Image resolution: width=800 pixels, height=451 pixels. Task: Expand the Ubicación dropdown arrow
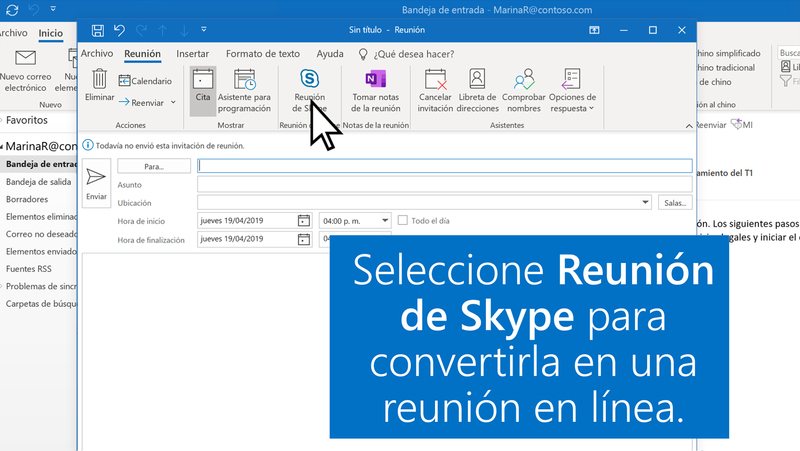(645, 203)
